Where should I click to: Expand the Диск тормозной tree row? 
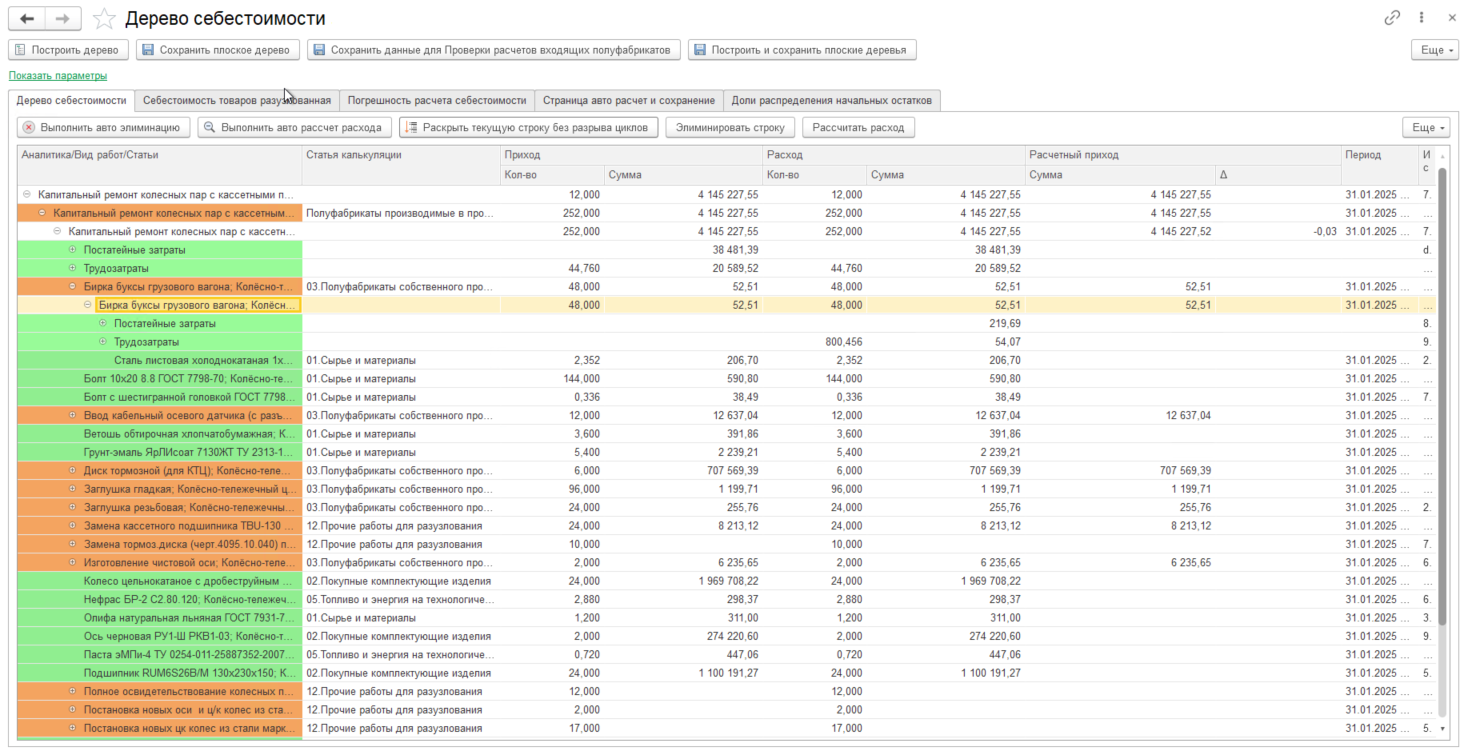[72, 470]
